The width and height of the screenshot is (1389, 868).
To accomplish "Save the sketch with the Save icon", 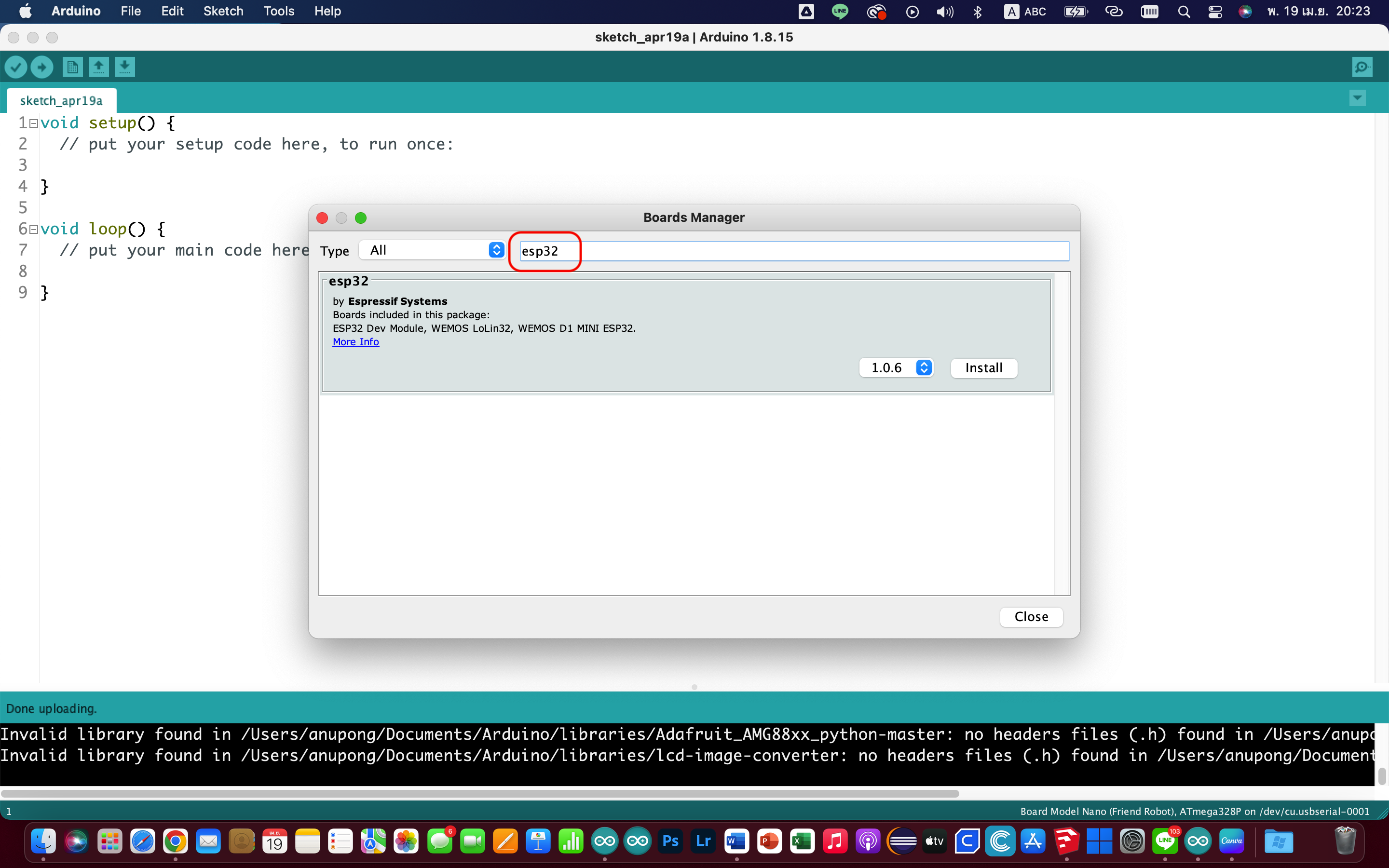I will pyautogui.click(x=124, y=67).
